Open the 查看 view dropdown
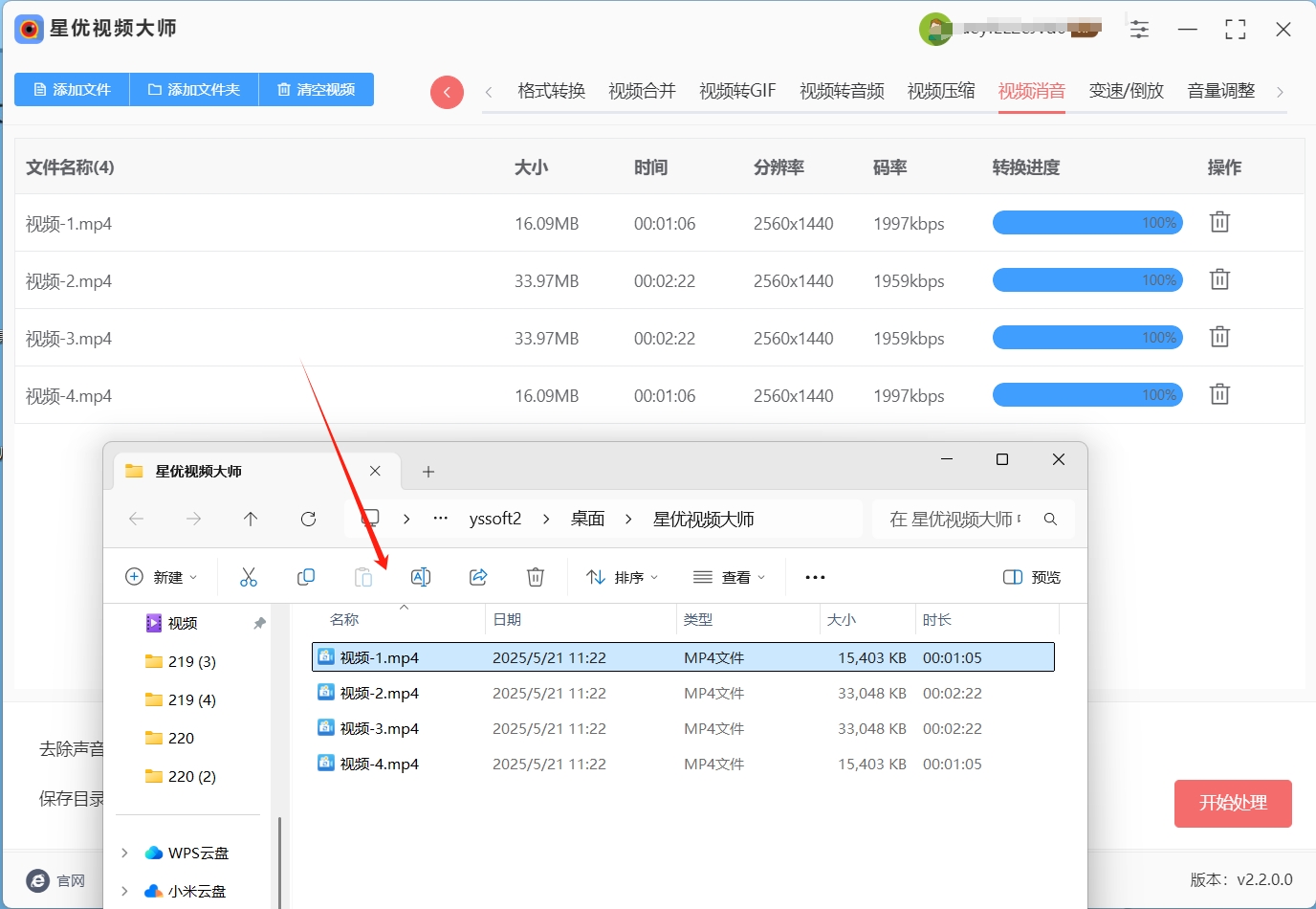Screen dimensions: 1316x909 click(730, 577)
